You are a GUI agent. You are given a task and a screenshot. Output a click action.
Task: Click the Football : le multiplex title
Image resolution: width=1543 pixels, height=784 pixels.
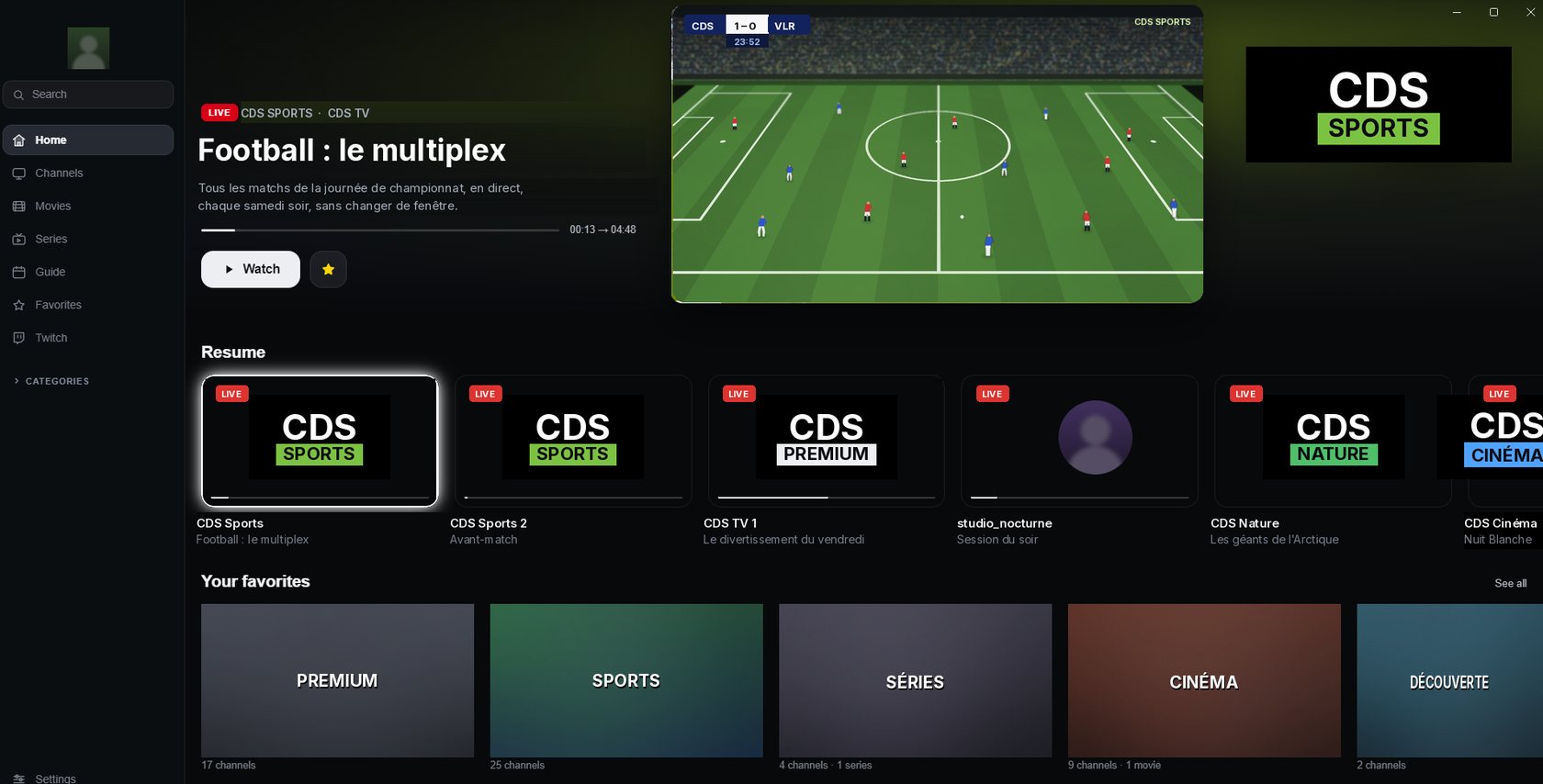[352, 150]
